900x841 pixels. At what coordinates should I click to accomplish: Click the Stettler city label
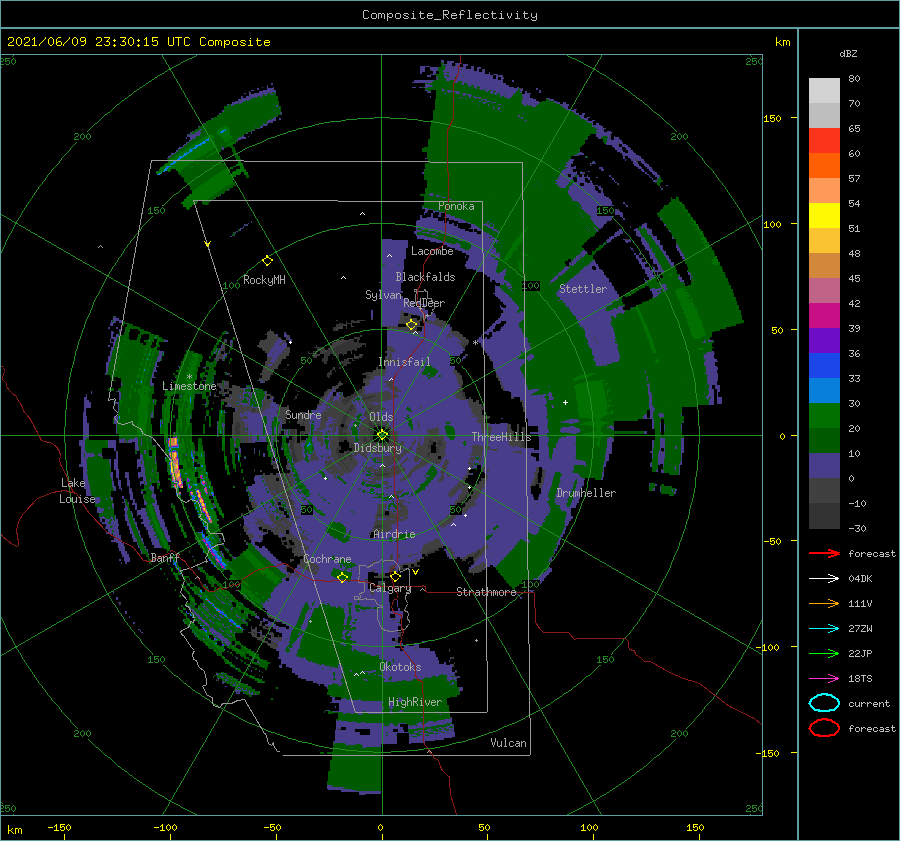[x=583, y=289]
